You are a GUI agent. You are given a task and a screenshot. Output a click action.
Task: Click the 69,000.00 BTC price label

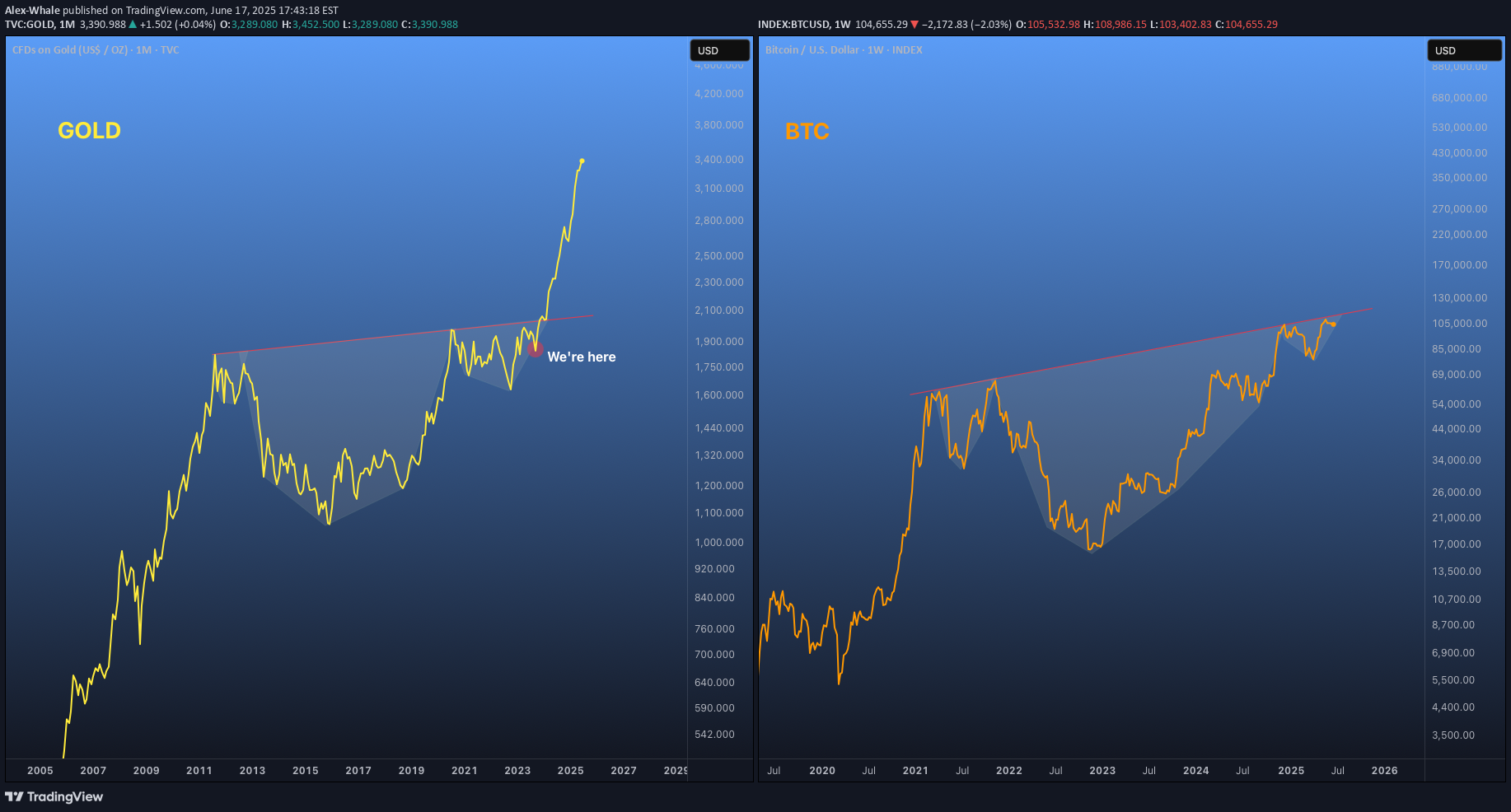click(x=1457, y=375)
